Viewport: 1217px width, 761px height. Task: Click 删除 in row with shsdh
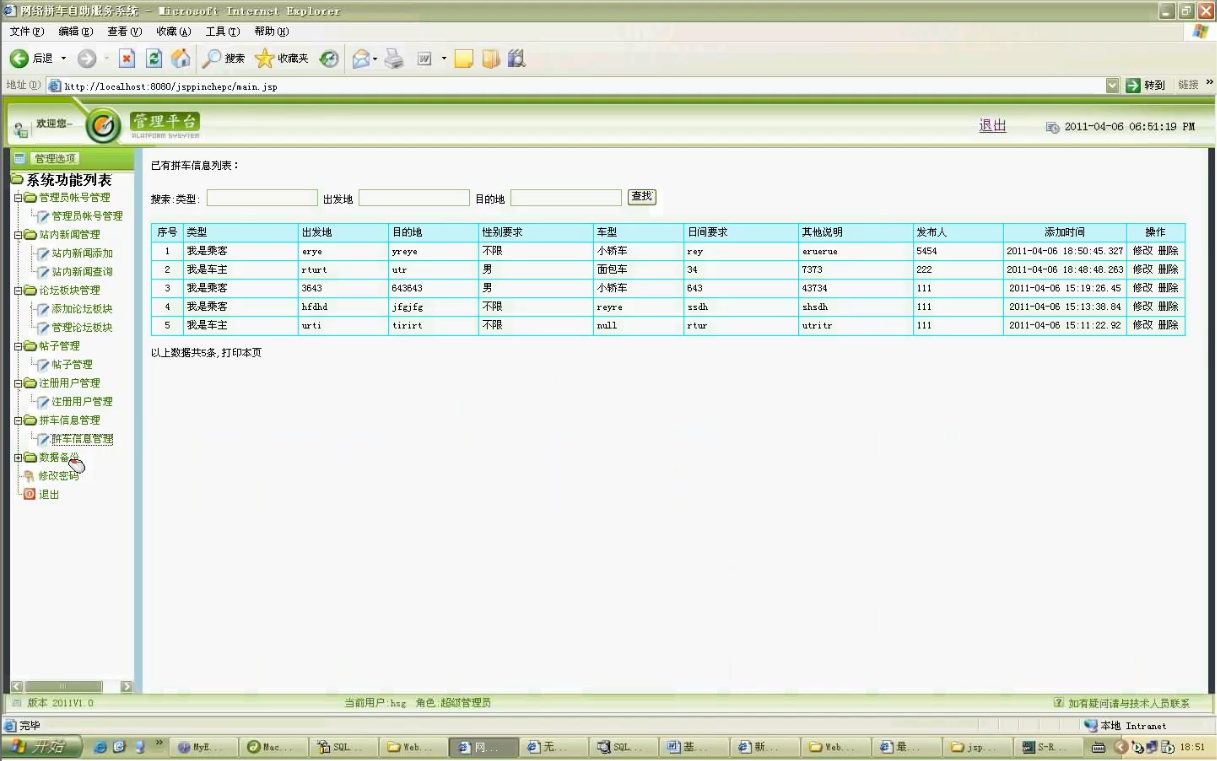1168,307
